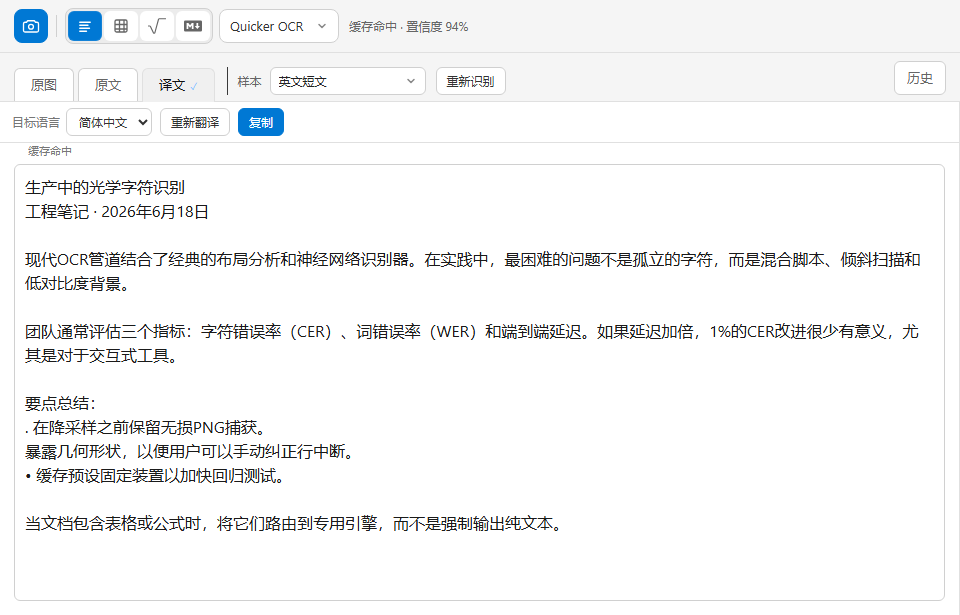Click the line starting with 暴露几何形状
The width and height of the screenshot is (960, 615).
pyautogui.click(x=190, y=452)
